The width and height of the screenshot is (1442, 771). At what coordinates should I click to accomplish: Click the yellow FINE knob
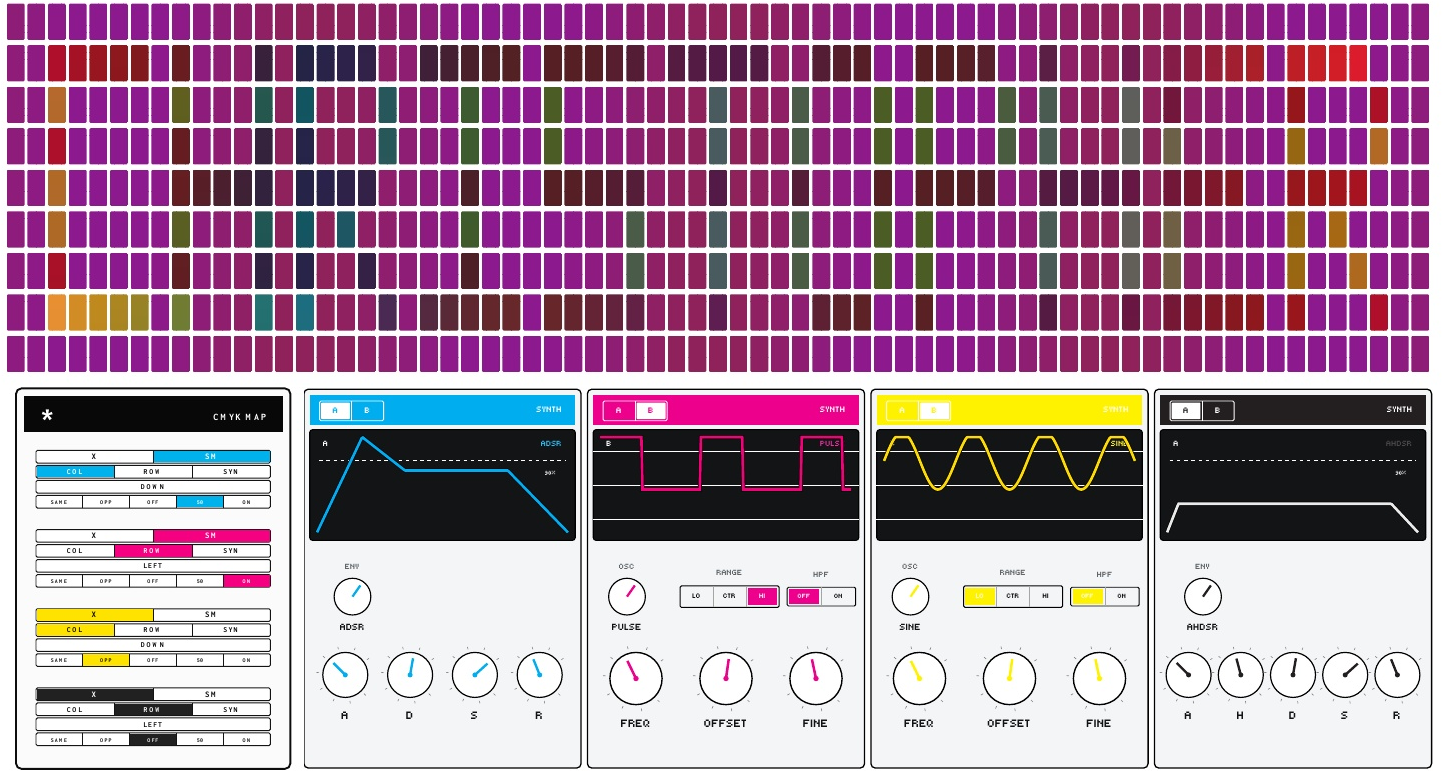click(1099, 678)
